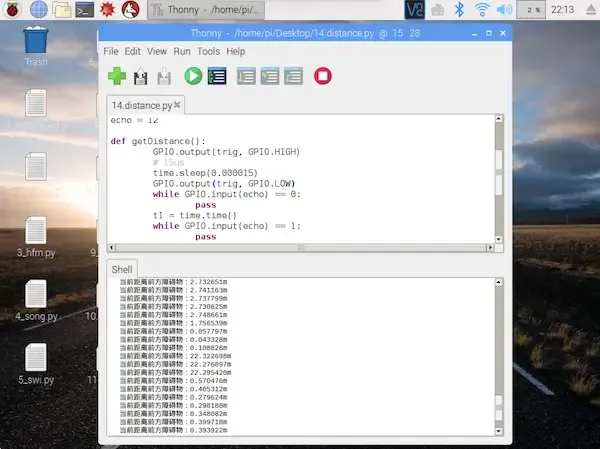Click the Step into debug icon
This screenshot has width=600, height=449.
click(x=270, y=76)
